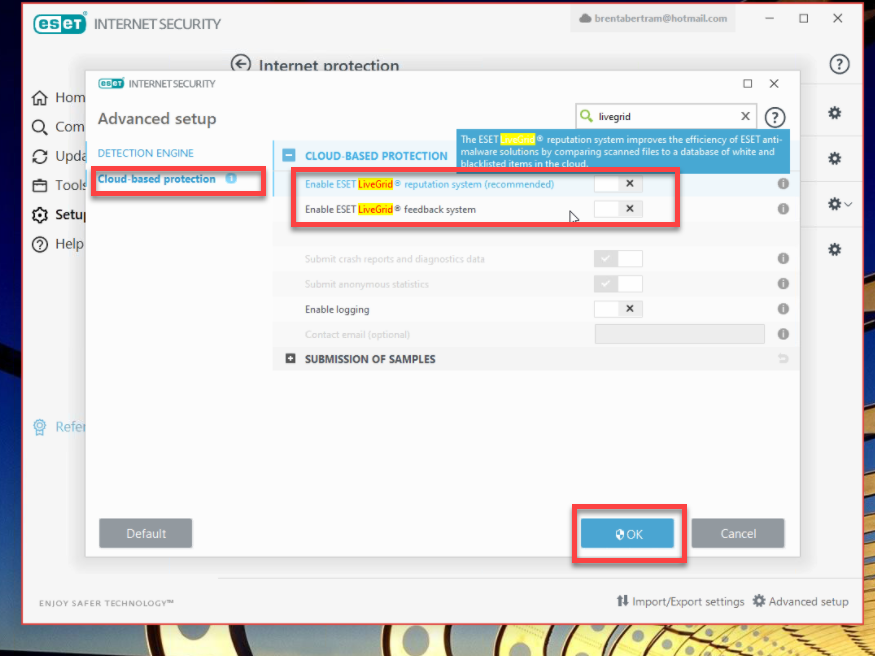Open help icon in main ESET window
Image resolution: width=875 pixels, height=656 pixels.
[839, 64]
